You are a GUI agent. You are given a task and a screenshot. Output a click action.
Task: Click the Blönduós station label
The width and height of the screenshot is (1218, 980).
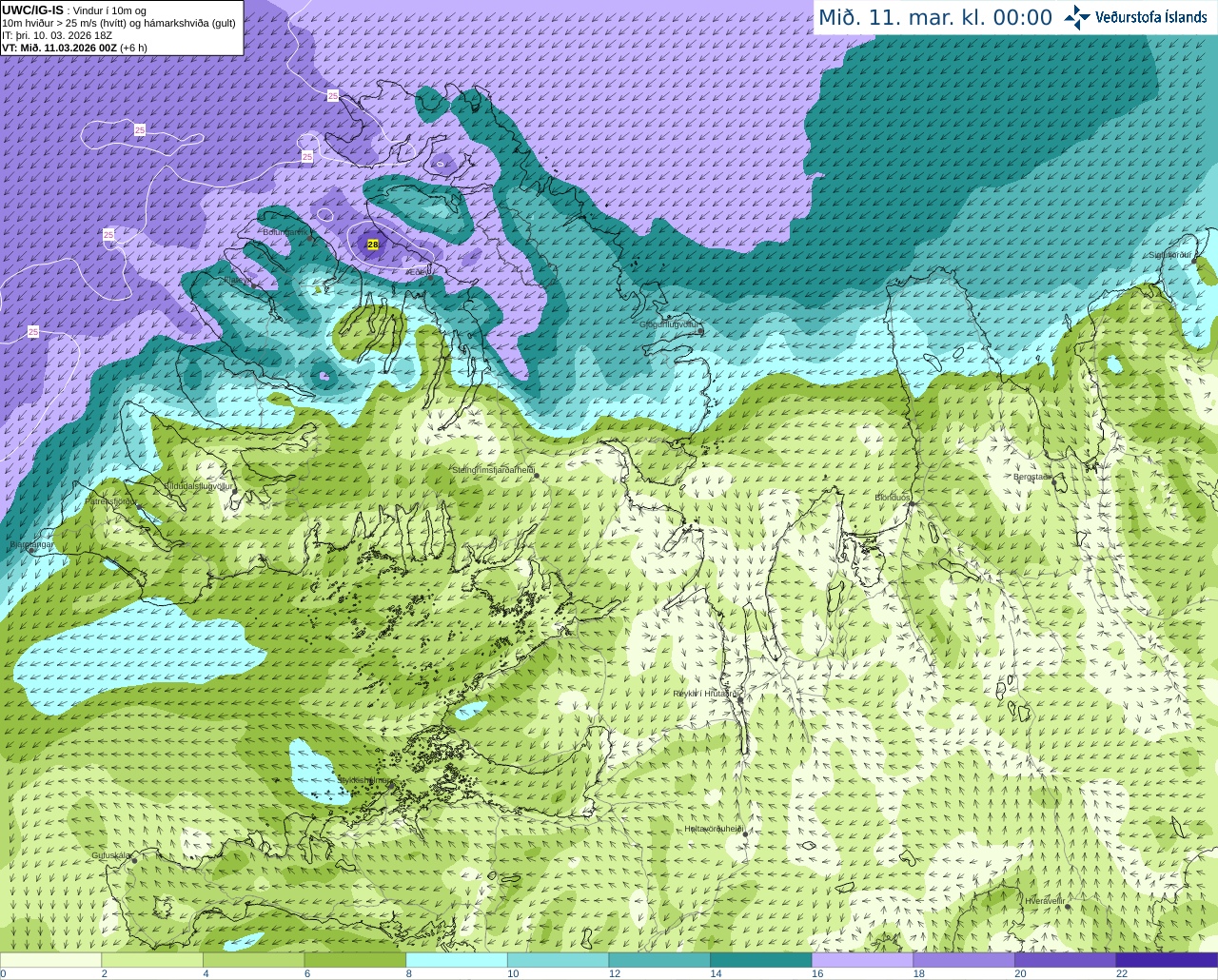tap(893, 498)
